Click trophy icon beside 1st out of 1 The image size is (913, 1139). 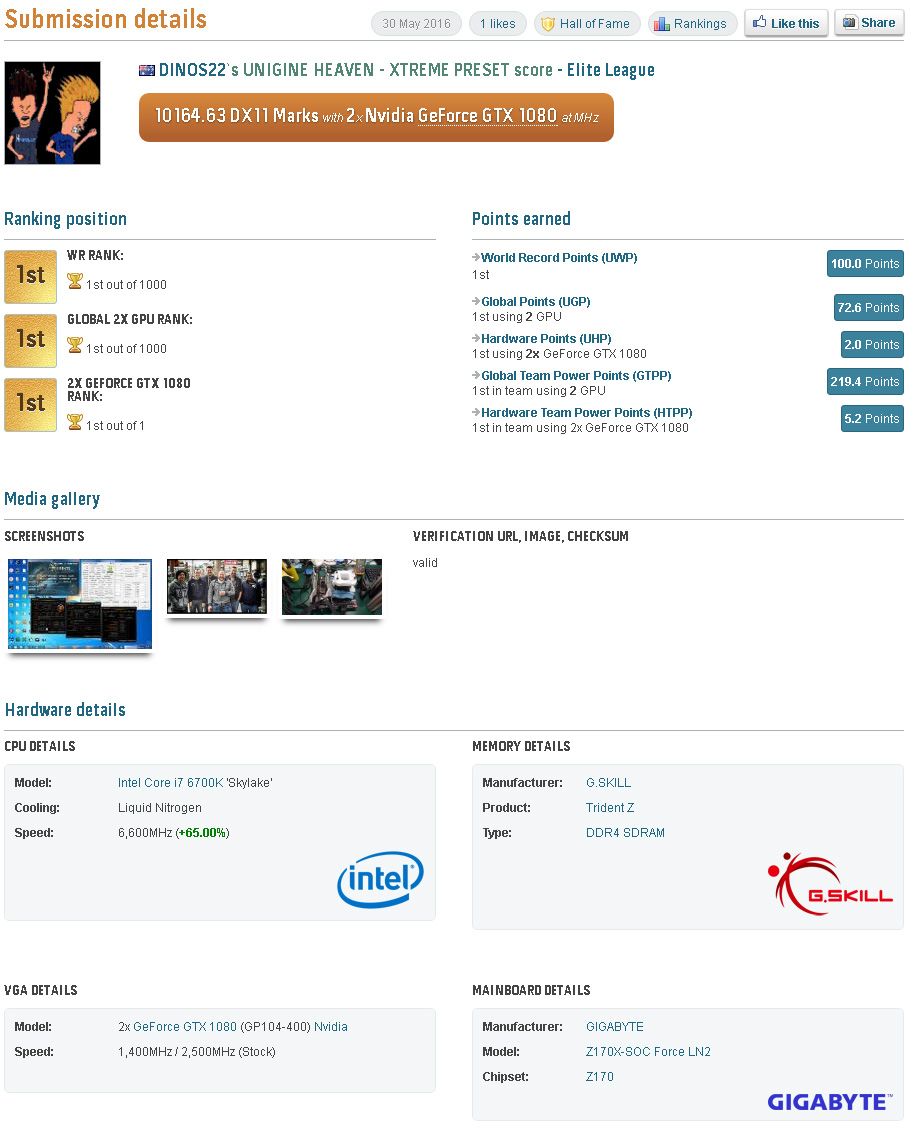[x=75, y=422]
